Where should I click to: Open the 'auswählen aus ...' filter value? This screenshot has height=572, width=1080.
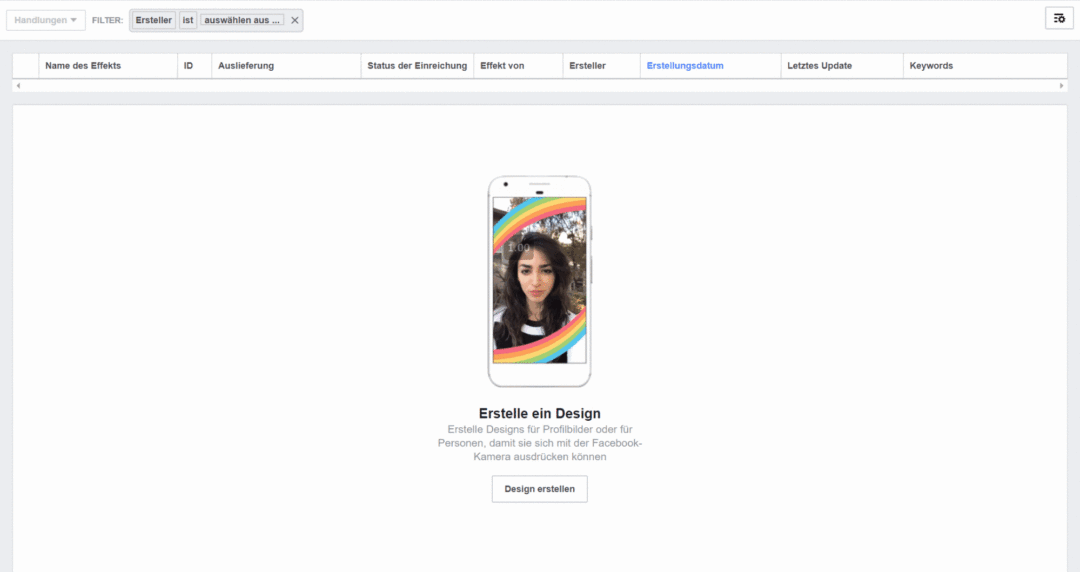242,20
